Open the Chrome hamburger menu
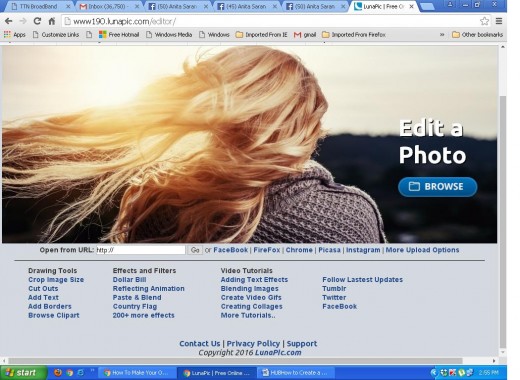520x380 pixels. (499, 21)
